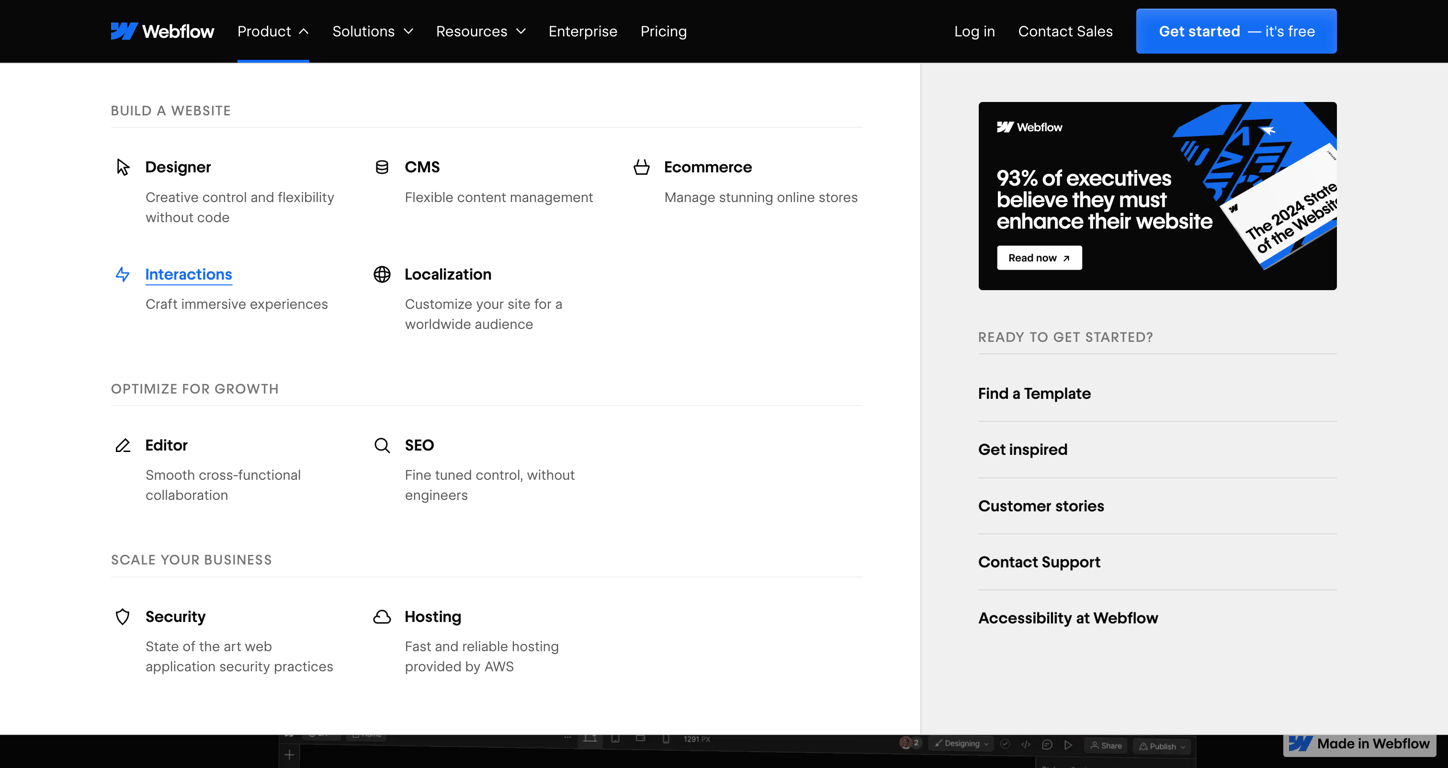This screenshot has width=1448, height=768.
Task: Click the Webflow logo in the navbar
Action: point(162,31)
